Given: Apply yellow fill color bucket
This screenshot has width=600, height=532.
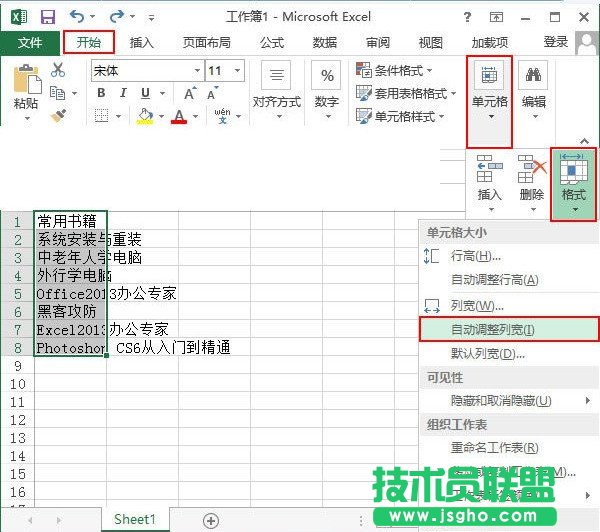Looking at the screenshot, I should (x=145, y=116).
